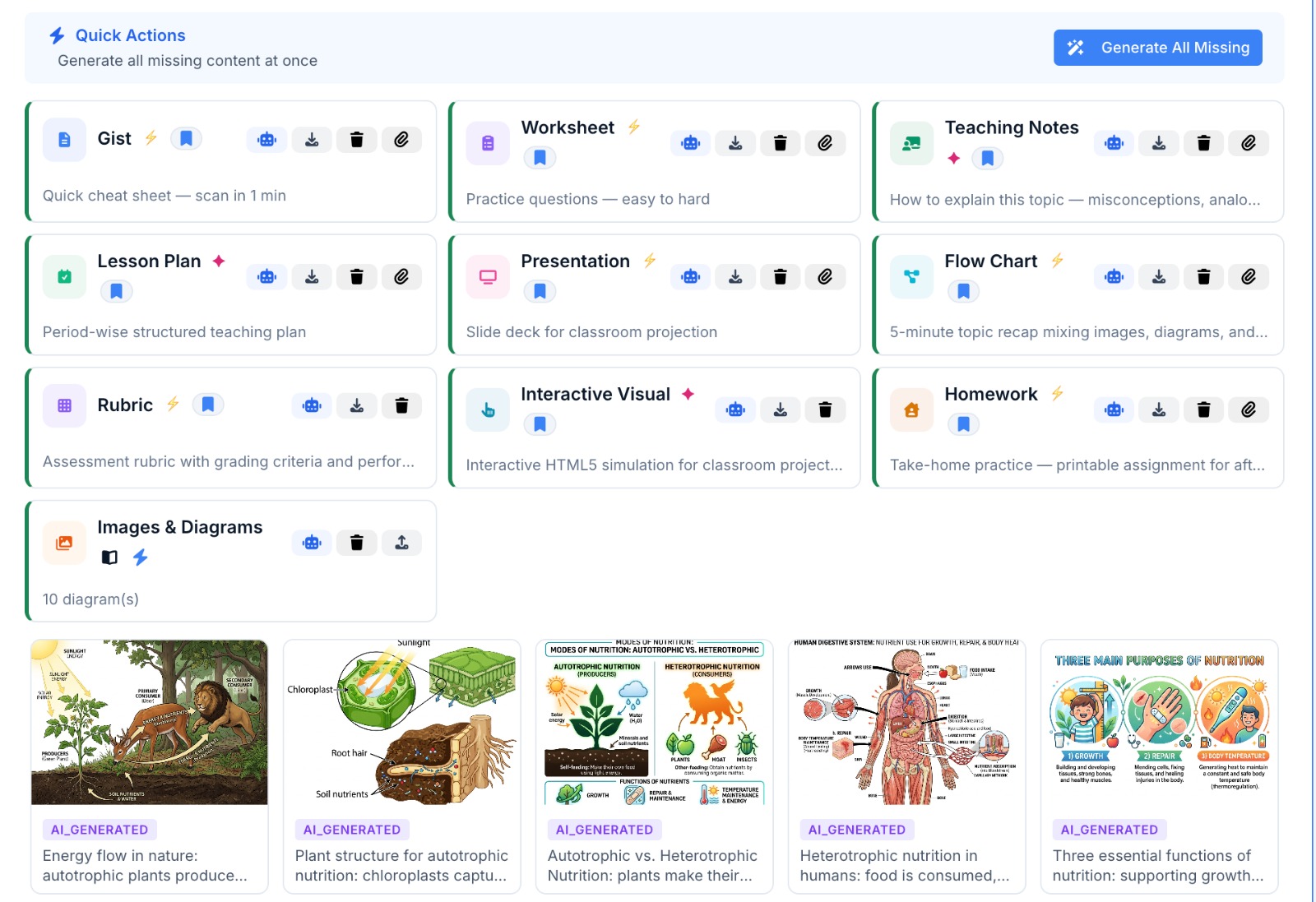Toggle the Worksheet bookmark

(x=540, y=157)
